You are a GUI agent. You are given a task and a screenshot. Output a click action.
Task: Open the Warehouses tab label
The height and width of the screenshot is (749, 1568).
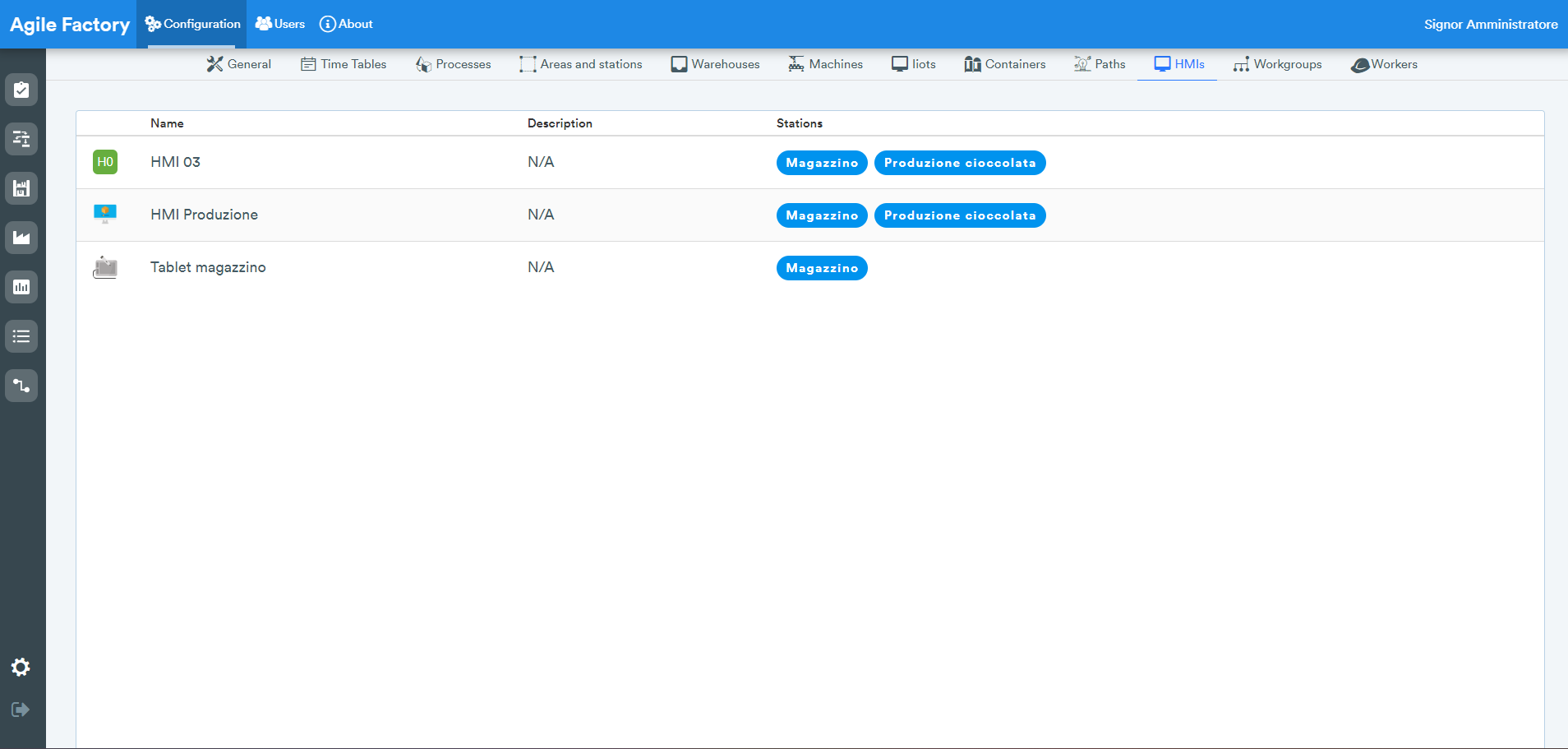[x=726, y=64]
